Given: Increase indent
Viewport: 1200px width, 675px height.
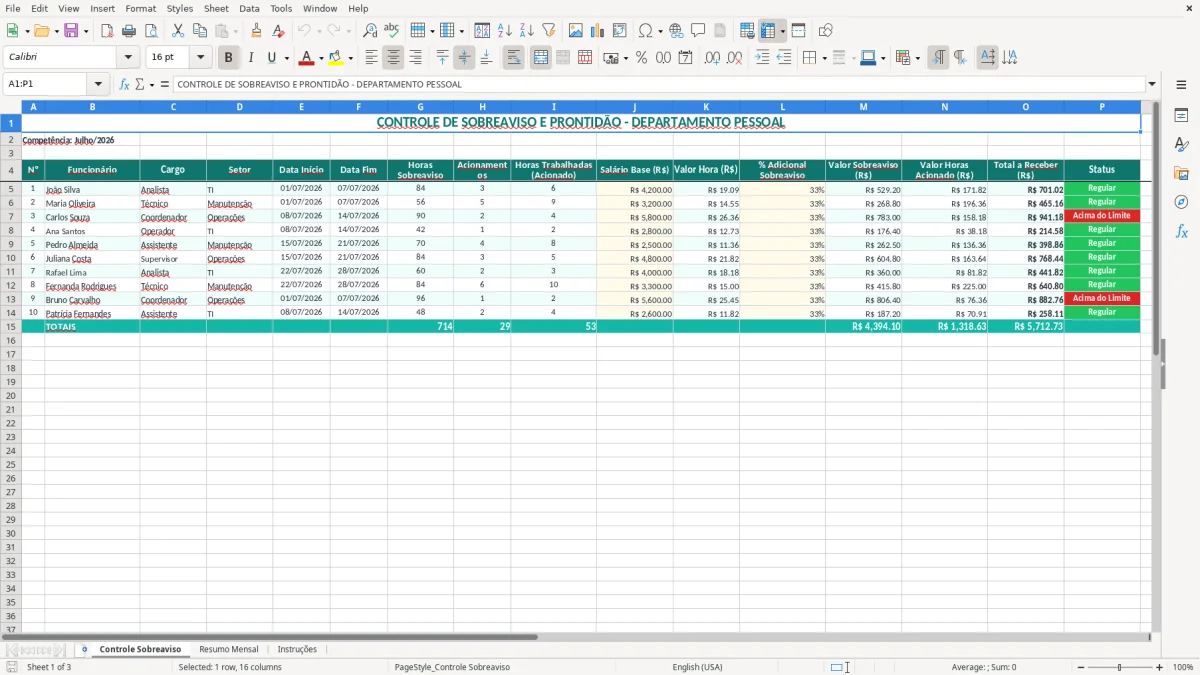Looking at the screenshot, I should pos(763,58).
